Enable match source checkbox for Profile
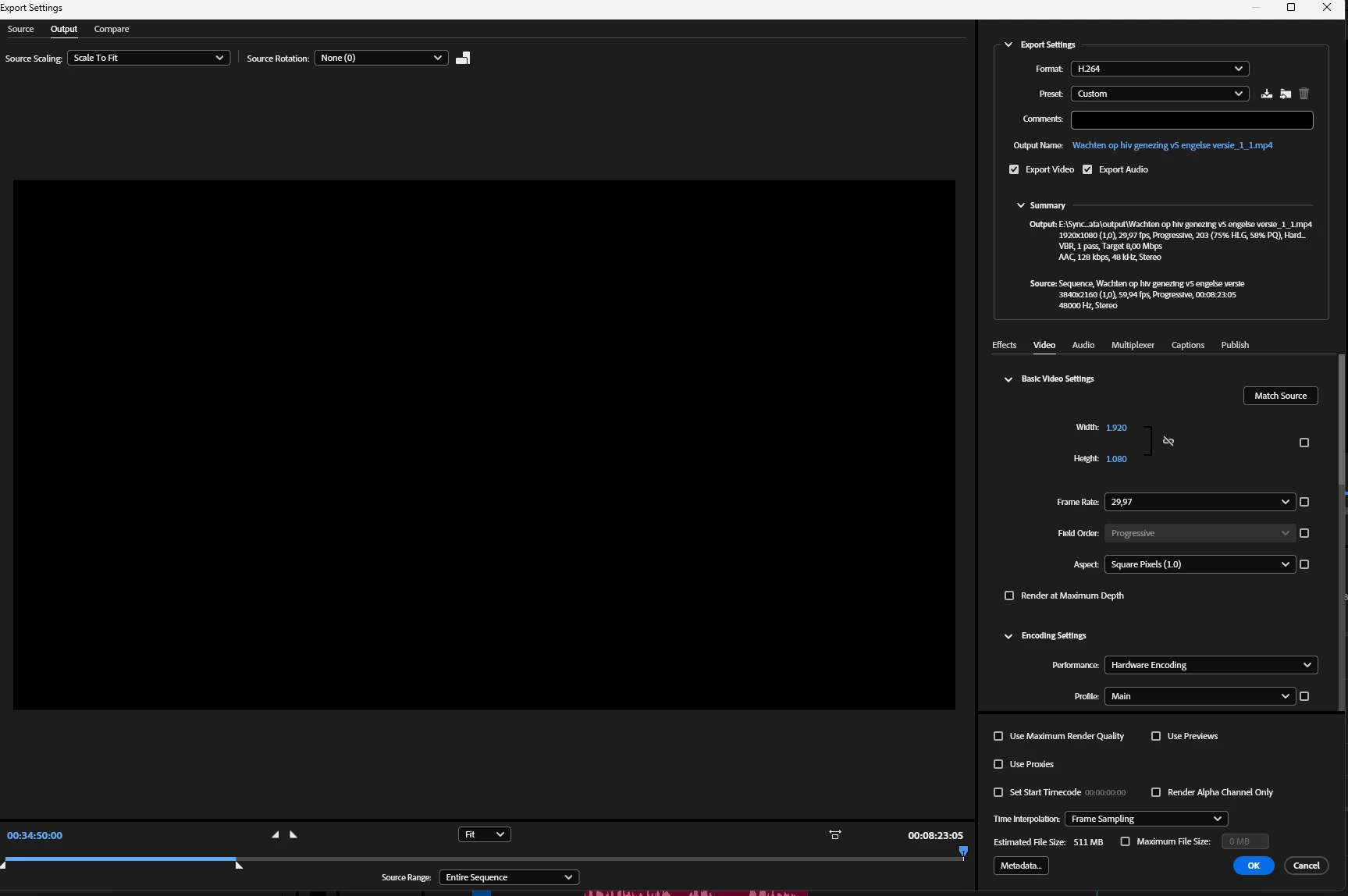Image resolution: width=1348 pixels, height=896 pixels. 1304,696
